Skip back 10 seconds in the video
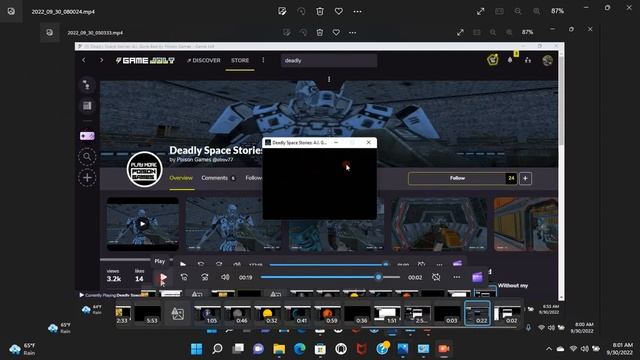 tap(184, 278)
